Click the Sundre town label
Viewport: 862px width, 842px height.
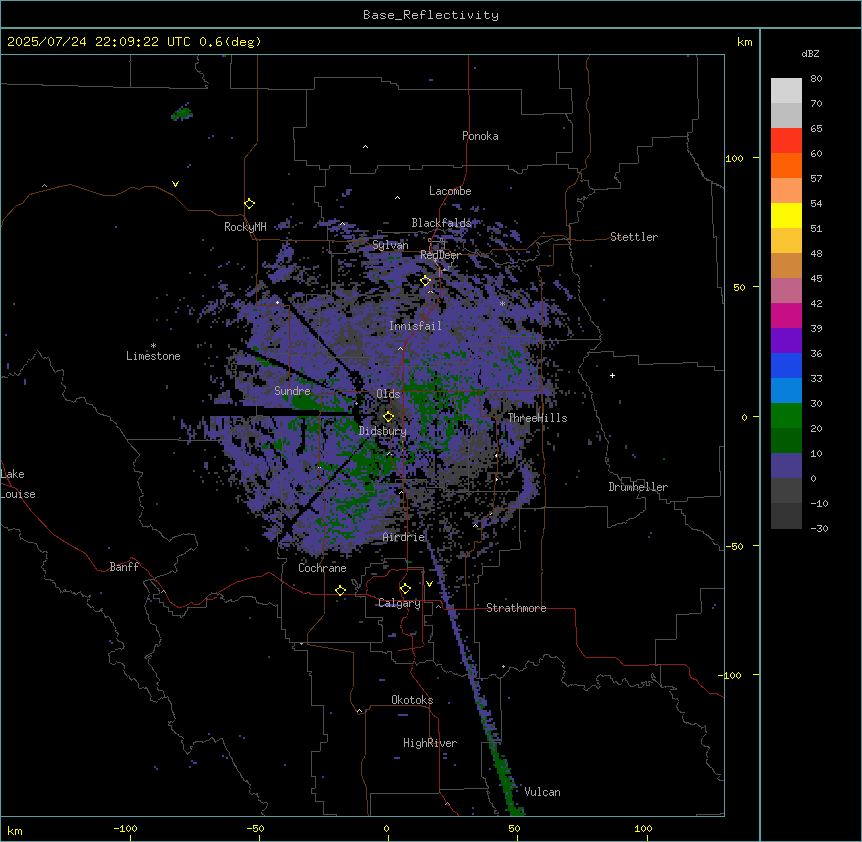click(292, 391)
